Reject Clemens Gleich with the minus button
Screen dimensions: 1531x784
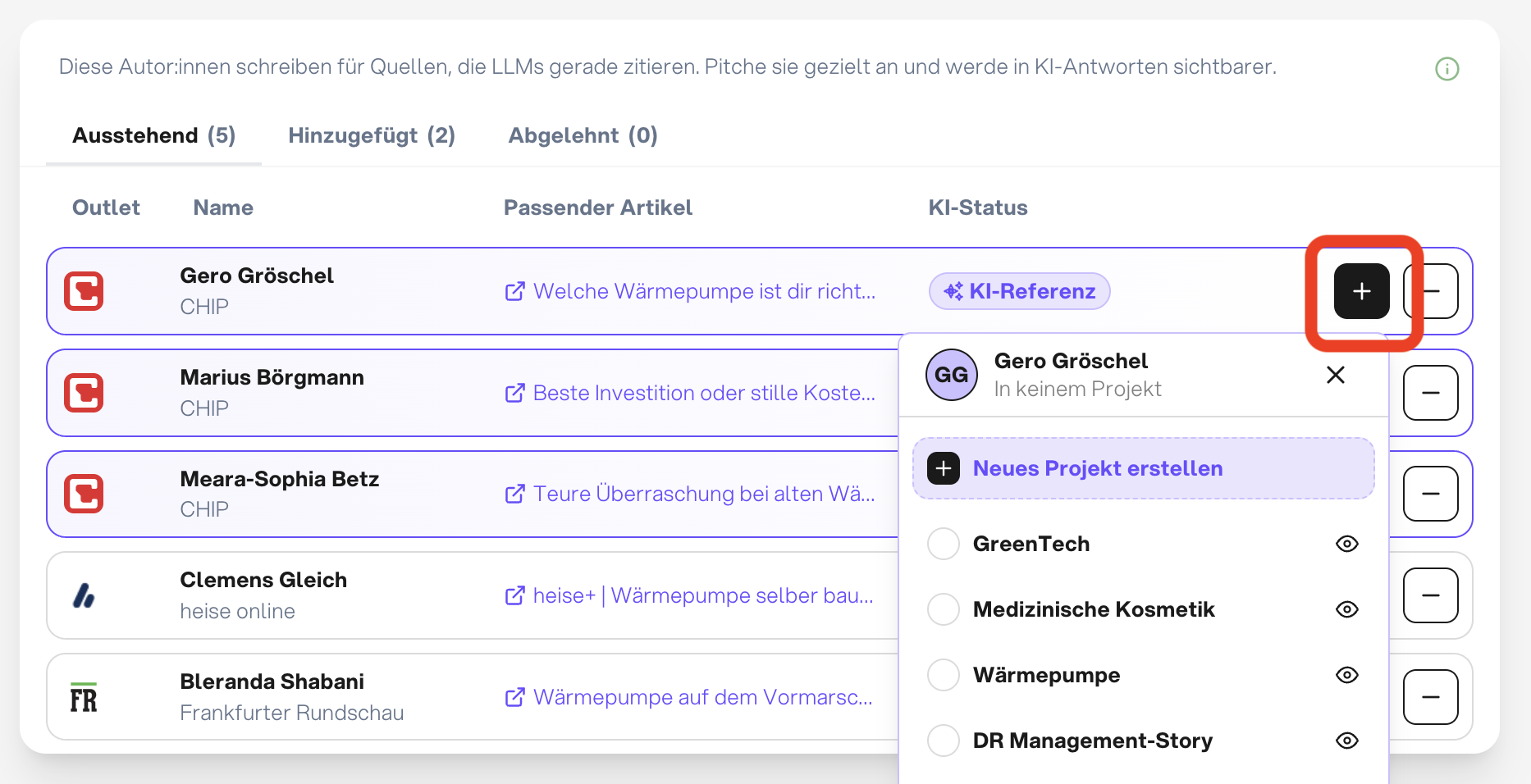click(x=1430, y=595)
